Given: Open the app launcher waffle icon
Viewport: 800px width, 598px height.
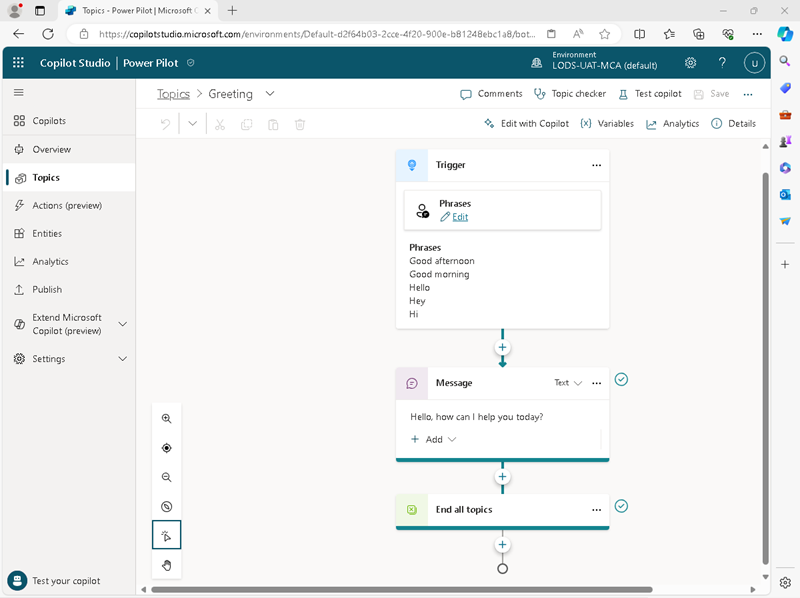Looking at the screenshot, I should point(18,63).
